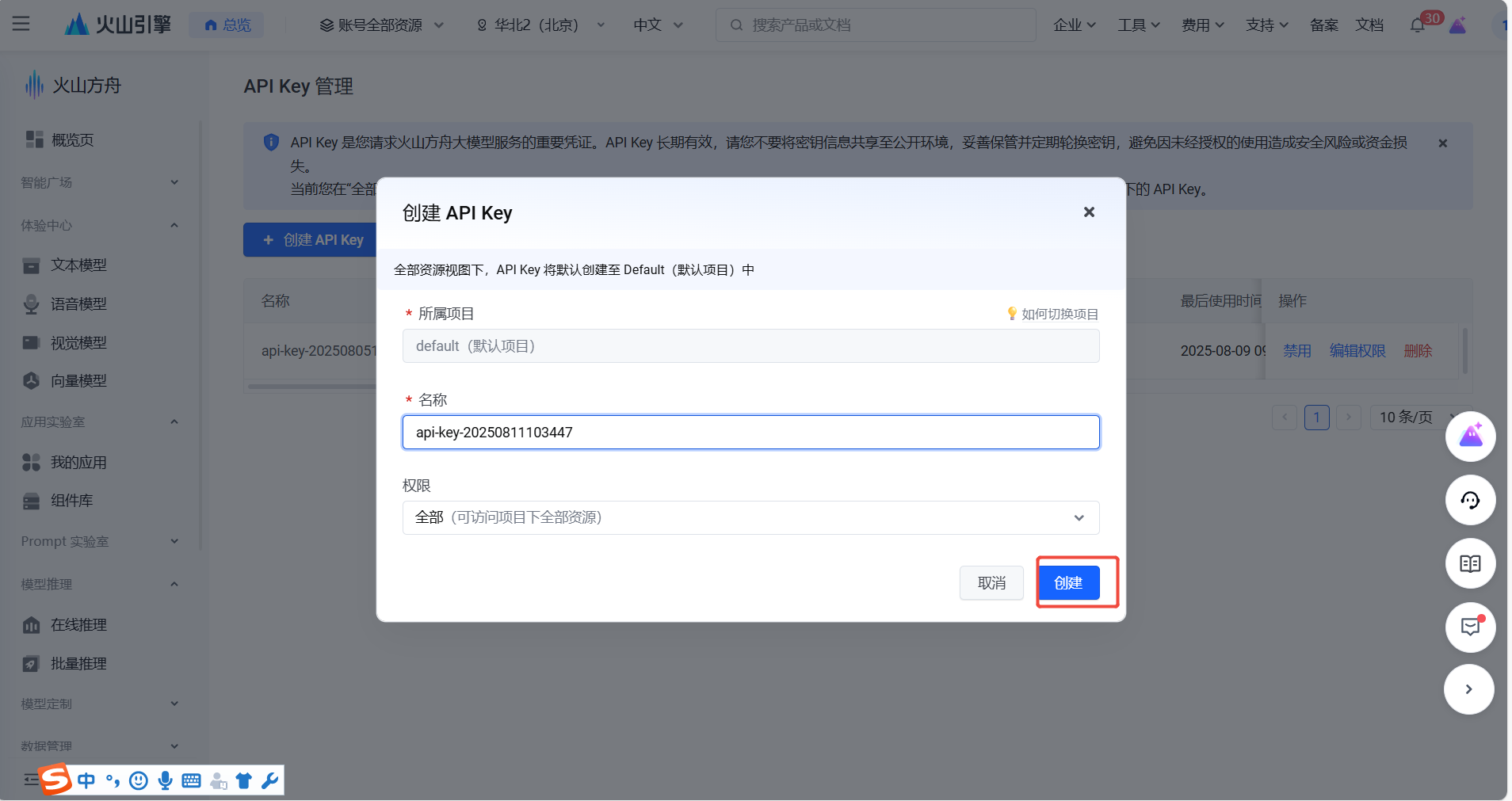The width and height of the screenshot is (1512, 801).
Task: Open the floating documentation book button
Action: pyautogui.click(x=1470, y=563)
